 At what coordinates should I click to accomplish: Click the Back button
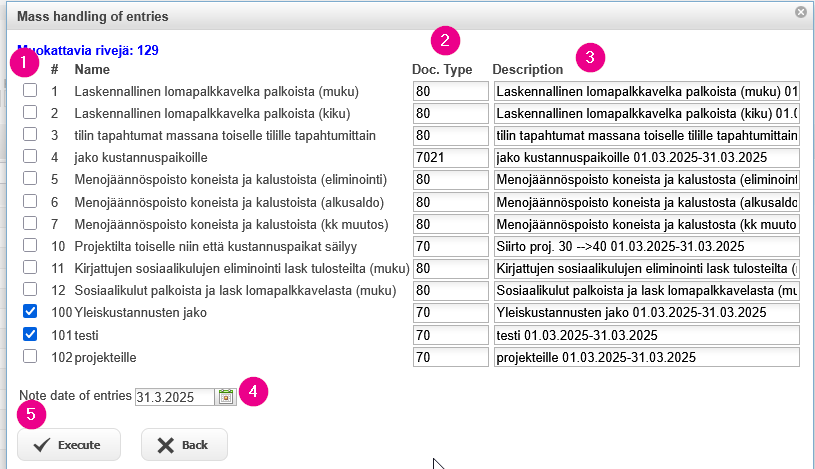click(185, 445)
